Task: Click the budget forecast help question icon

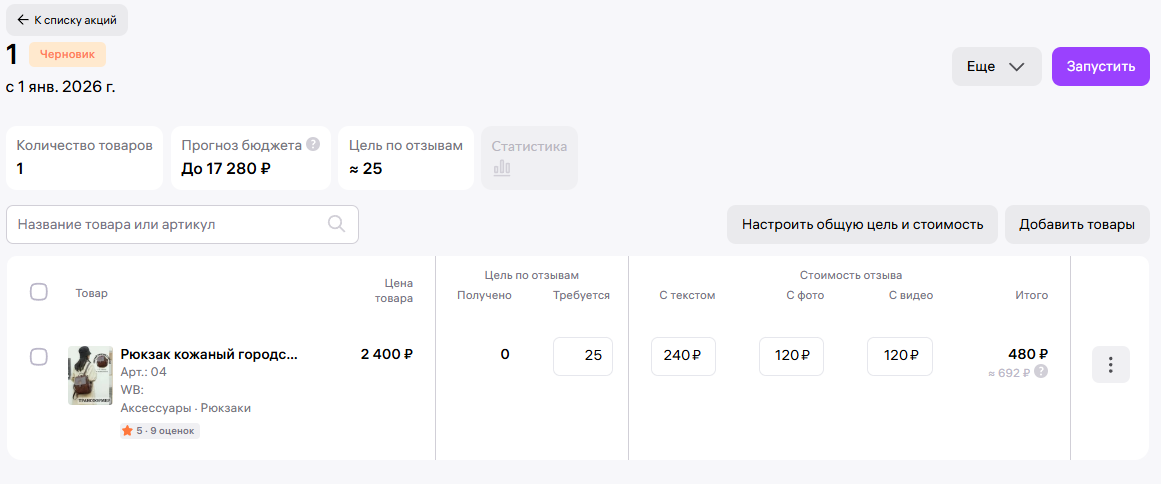Action: click(313, 144)
